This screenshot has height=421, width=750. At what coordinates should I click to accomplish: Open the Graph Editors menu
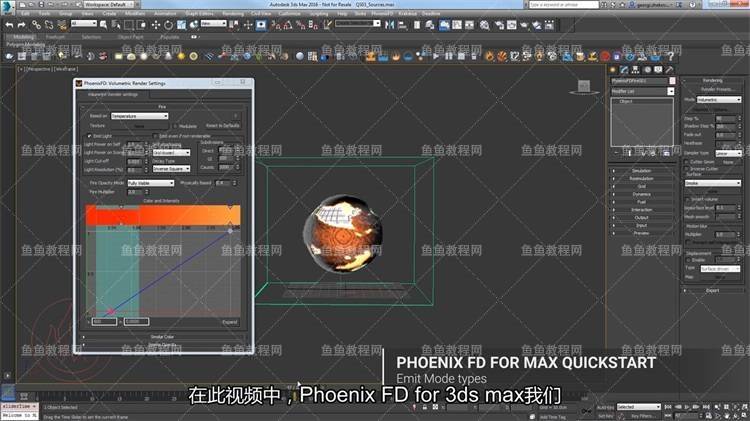coord(199,14)
